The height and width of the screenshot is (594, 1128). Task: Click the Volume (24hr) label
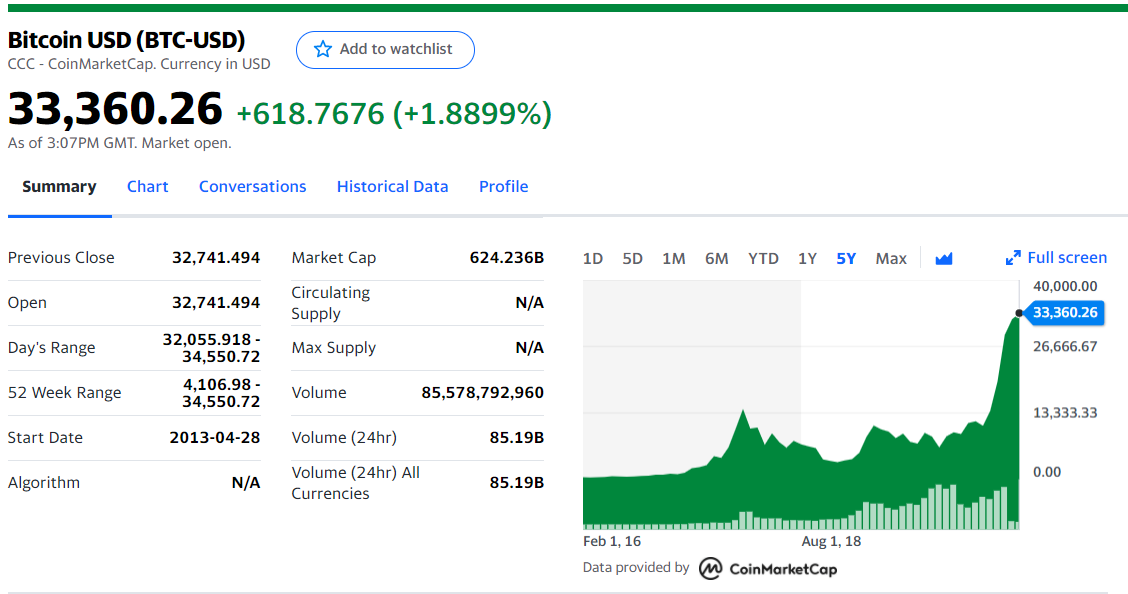pyautogui.click(x=344, y=437)
